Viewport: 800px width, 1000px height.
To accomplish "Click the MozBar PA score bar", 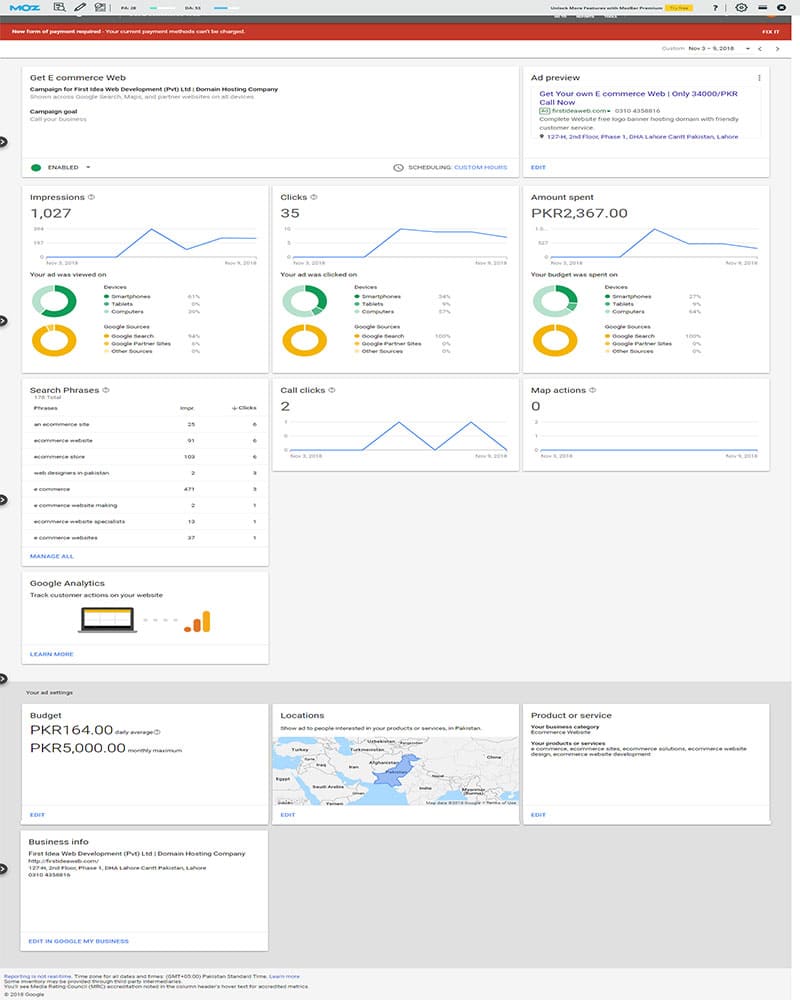I will (x=161, y=8).
